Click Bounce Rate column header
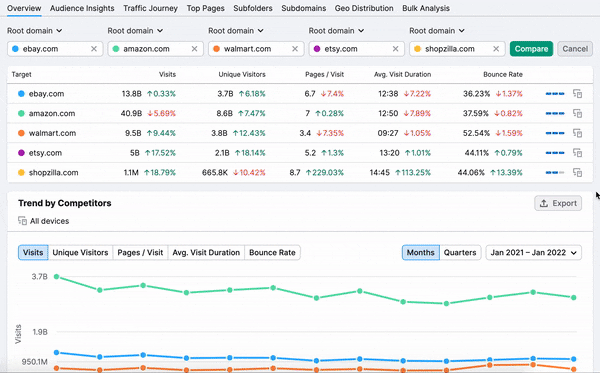Viewport: 600px width, 373px height. coord(503,74)
